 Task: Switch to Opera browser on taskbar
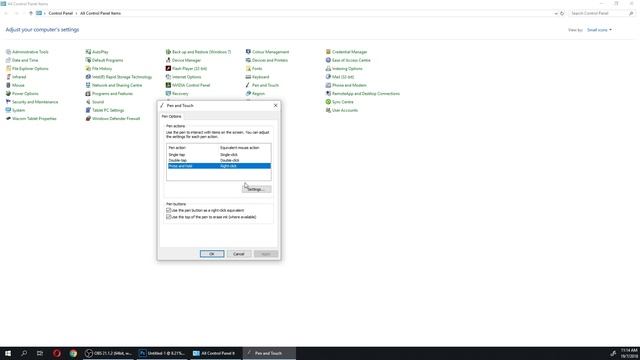pyautogui.click(x=57, y=353)
